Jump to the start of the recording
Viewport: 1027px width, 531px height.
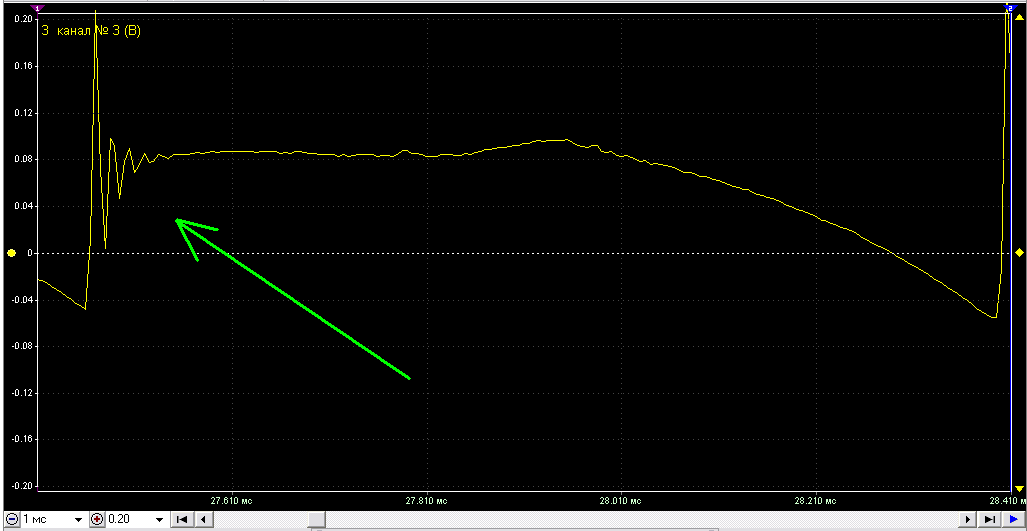pyautogui.click(x=182, y=520)
